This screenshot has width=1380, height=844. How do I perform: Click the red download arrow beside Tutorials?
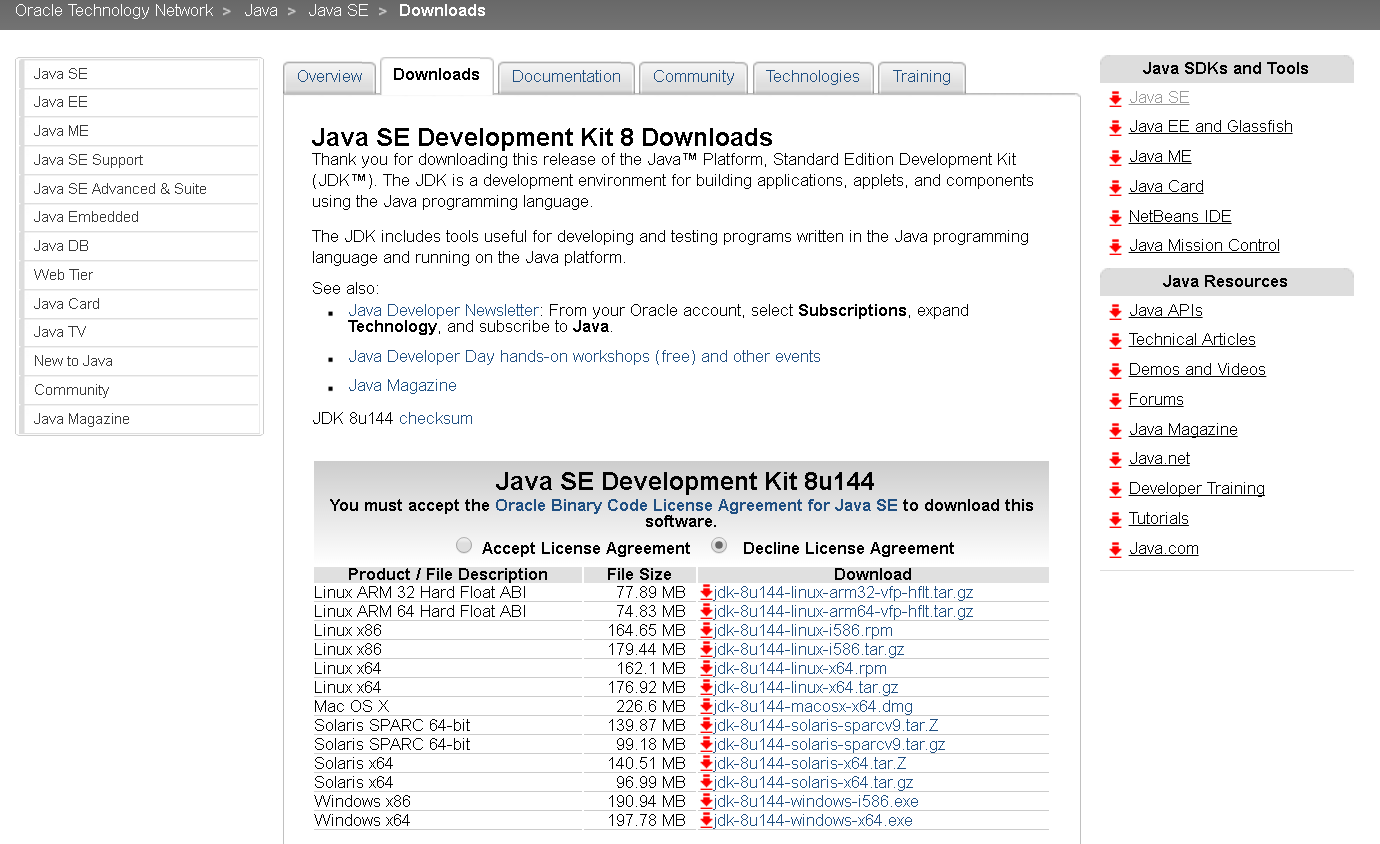(x=1115, y=520)
